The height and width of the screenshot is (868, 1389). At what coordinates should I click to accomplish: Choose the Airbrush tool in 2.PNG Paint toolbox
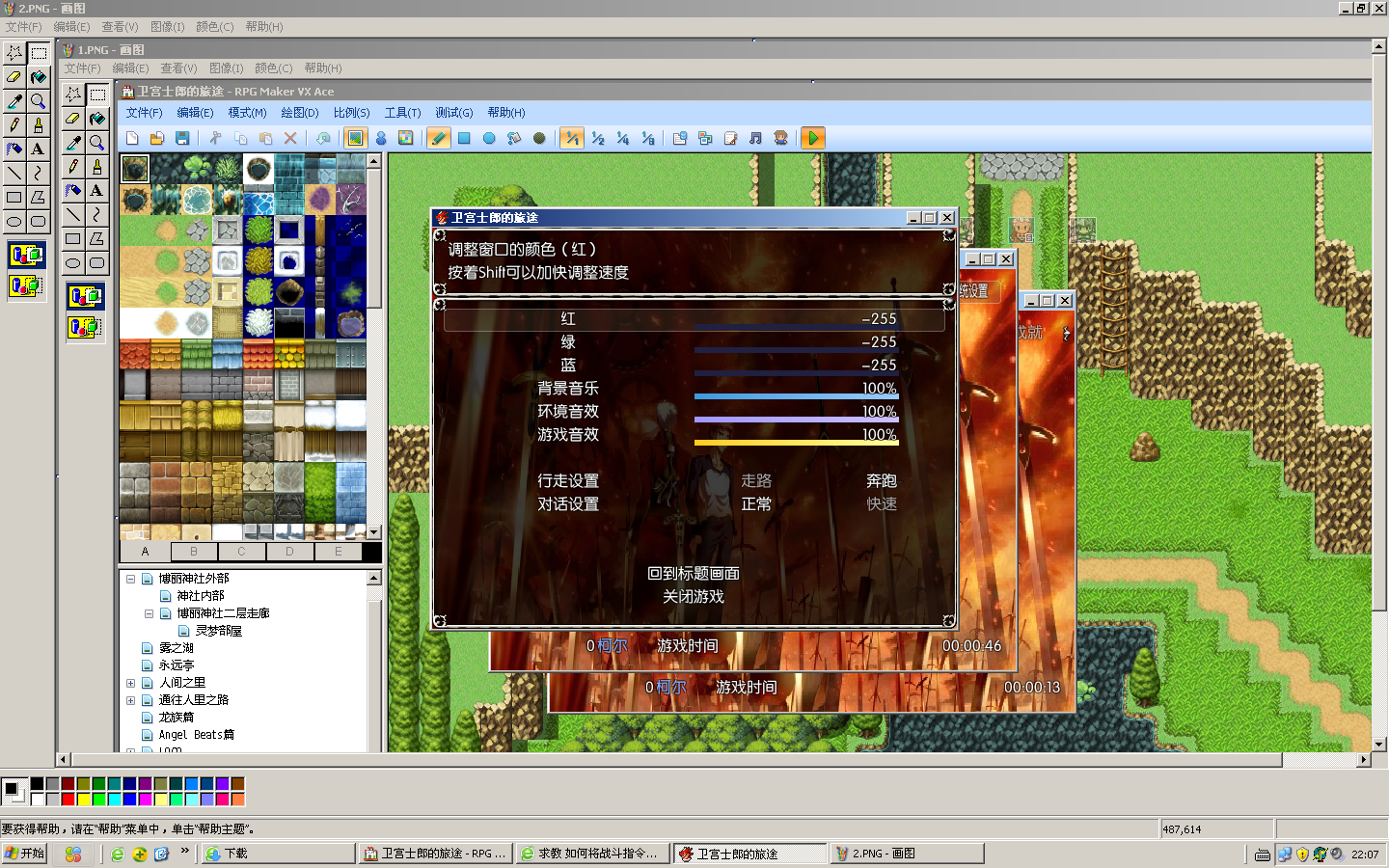click(14, 149)
